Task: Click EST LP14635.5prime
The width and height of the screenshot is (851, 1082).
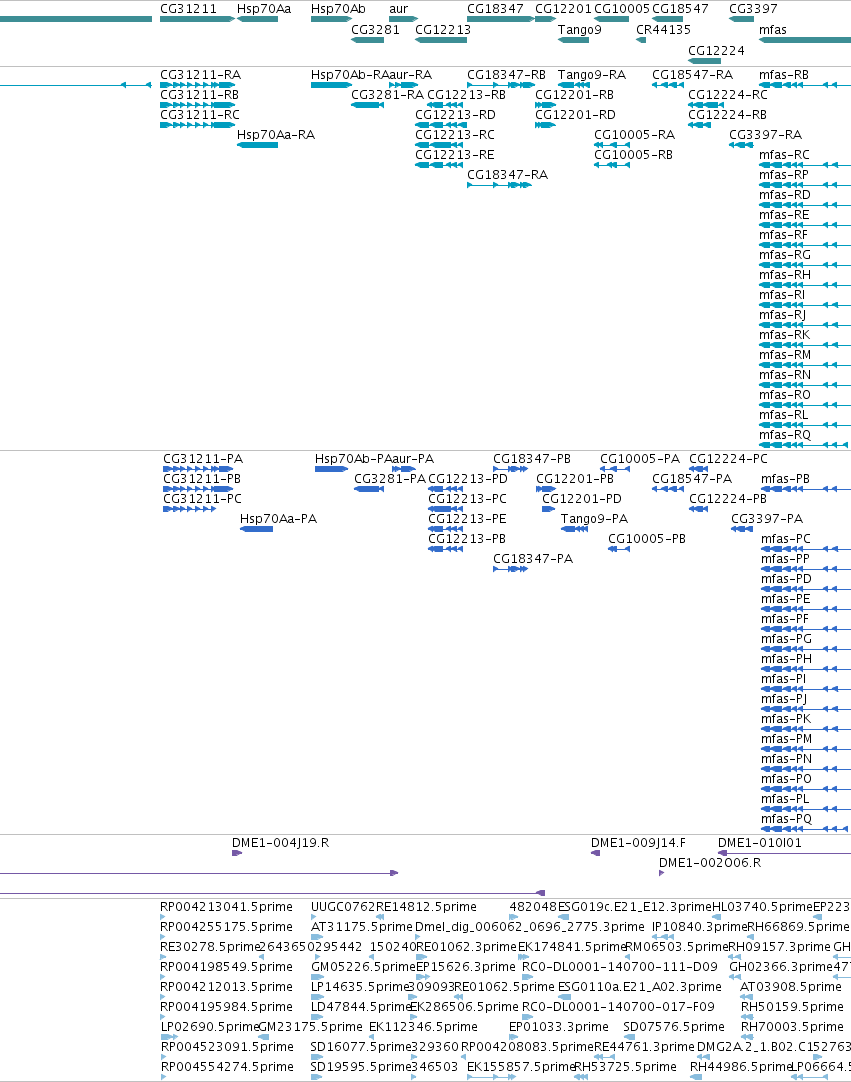Action: coord(361,987)
